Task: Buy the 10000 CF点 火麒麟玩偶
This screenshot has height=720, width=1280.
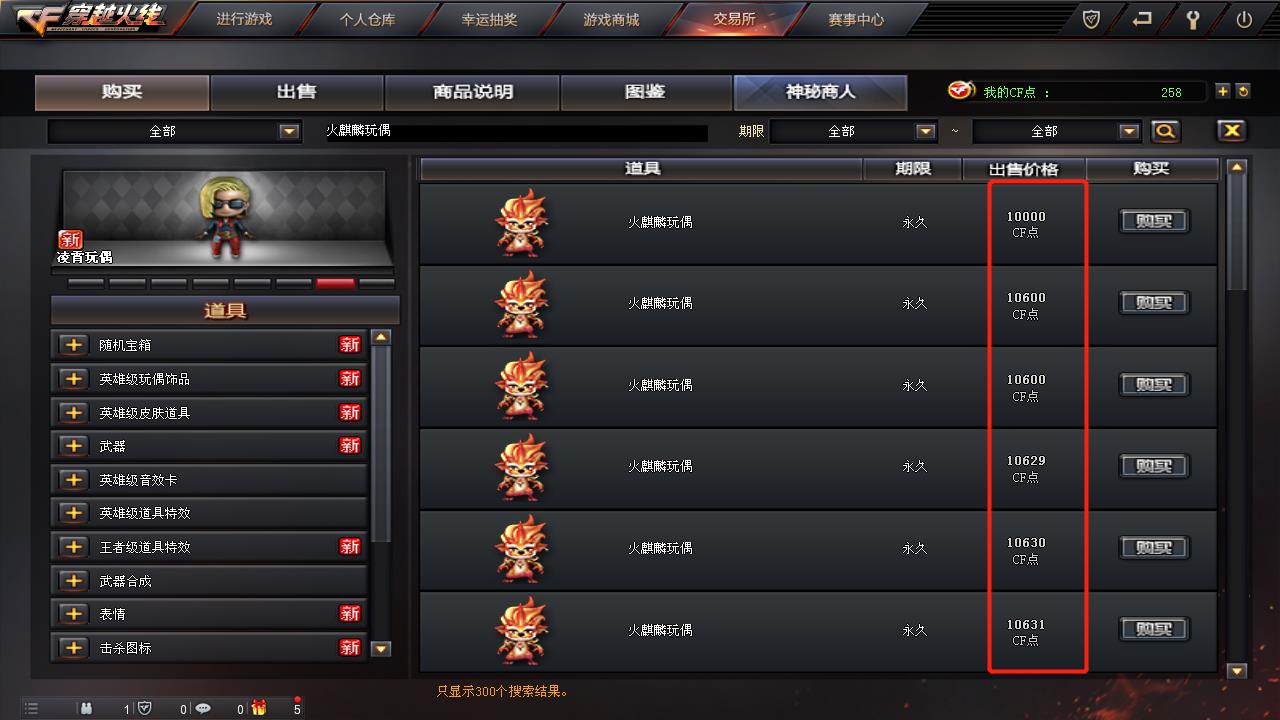Action: (1154, 221)
